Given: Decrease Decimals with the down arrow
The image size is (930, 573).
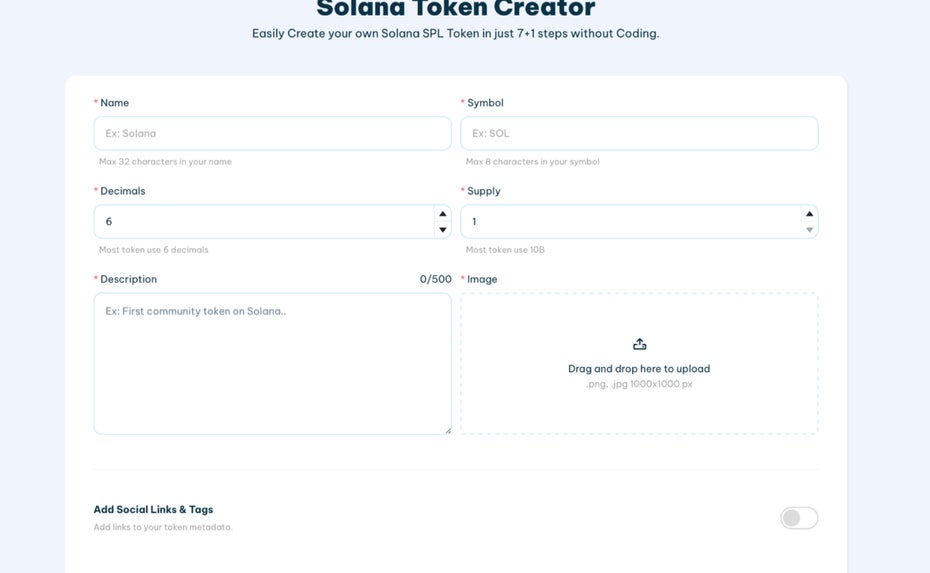Looking at the screenshot, I should pos(442,230).
